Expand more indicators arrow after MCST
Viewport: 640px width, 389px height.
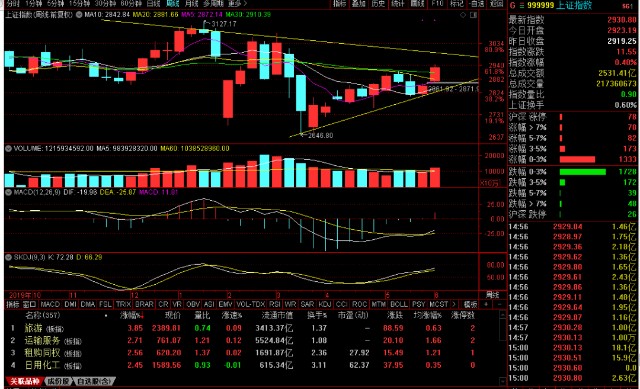click(453, 304)
